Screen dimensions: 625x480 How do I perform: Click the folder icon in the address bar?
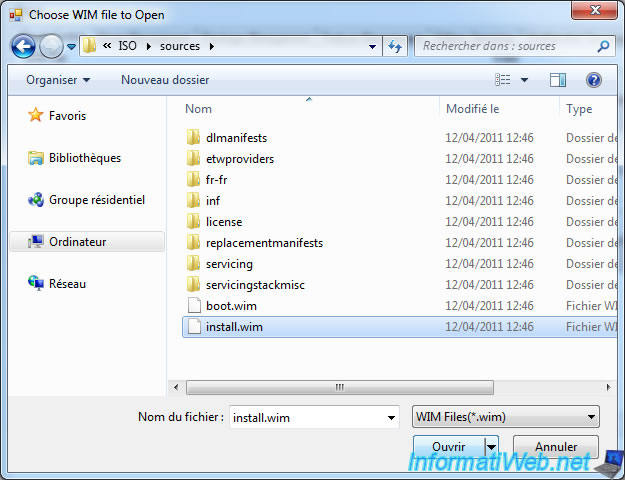(89, 45)
